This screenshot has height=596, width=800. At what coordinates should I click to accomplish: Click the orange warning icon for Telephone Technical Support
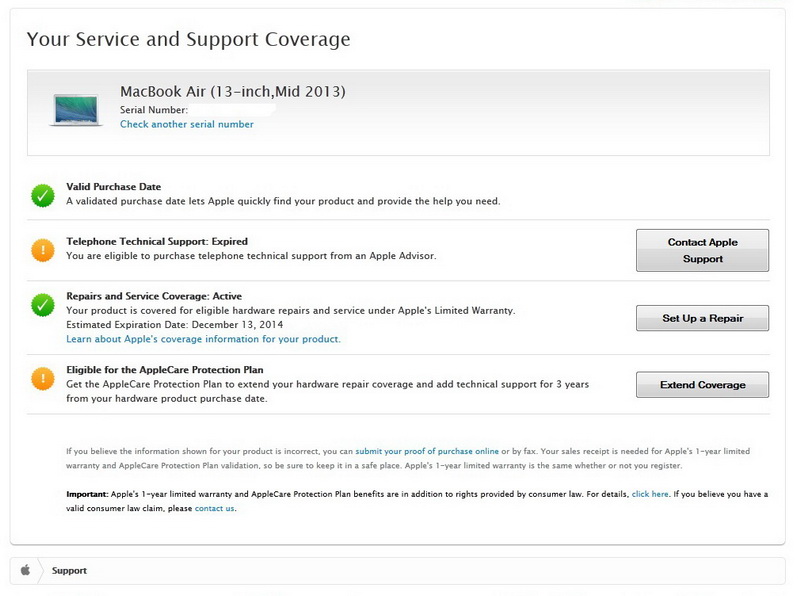[x=42, y=250]
